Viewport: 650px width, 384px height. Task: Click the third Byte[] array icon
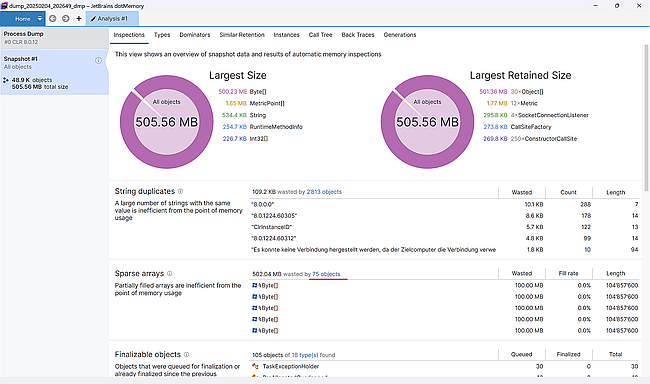click(255, 308)
